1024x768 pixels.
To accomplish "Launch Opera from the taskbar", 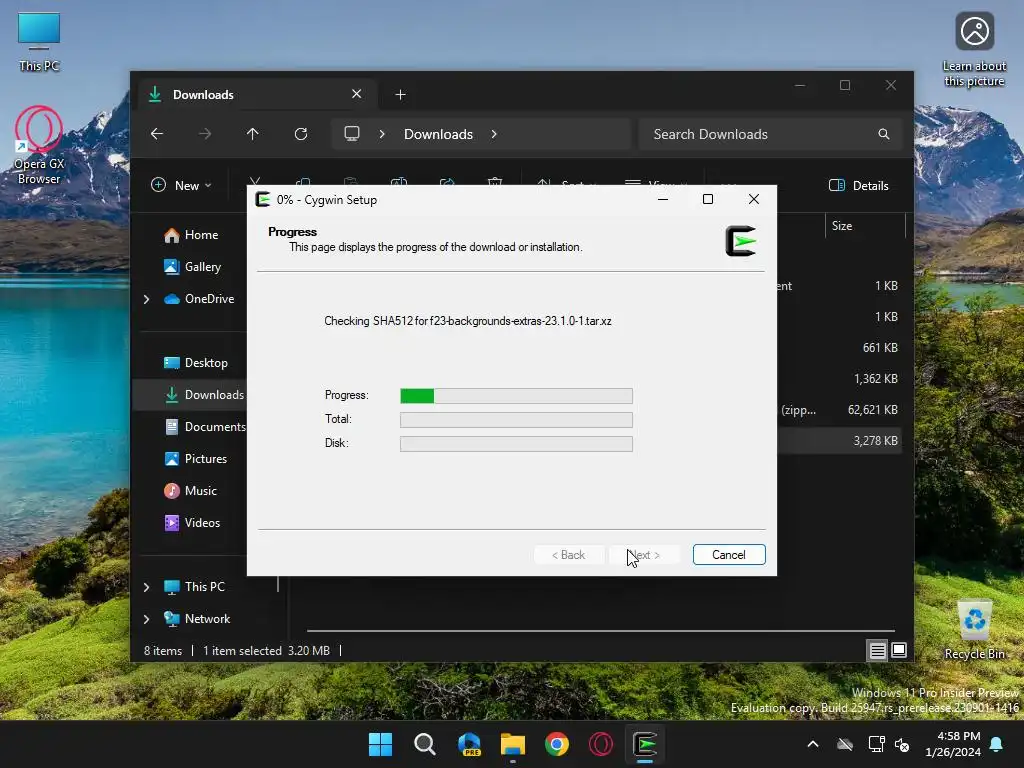I will tap(601, 744).
